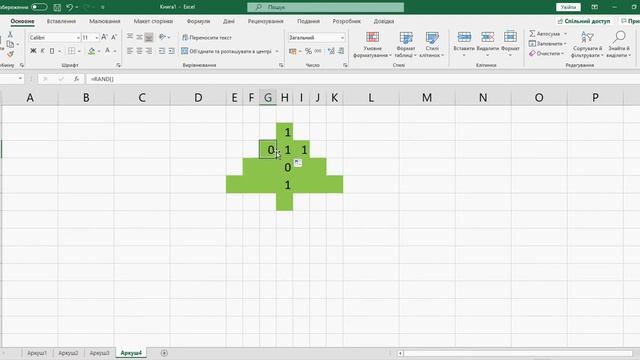Open the number format Загальний dropdown

pyautogui.click(x=342, y=38)
